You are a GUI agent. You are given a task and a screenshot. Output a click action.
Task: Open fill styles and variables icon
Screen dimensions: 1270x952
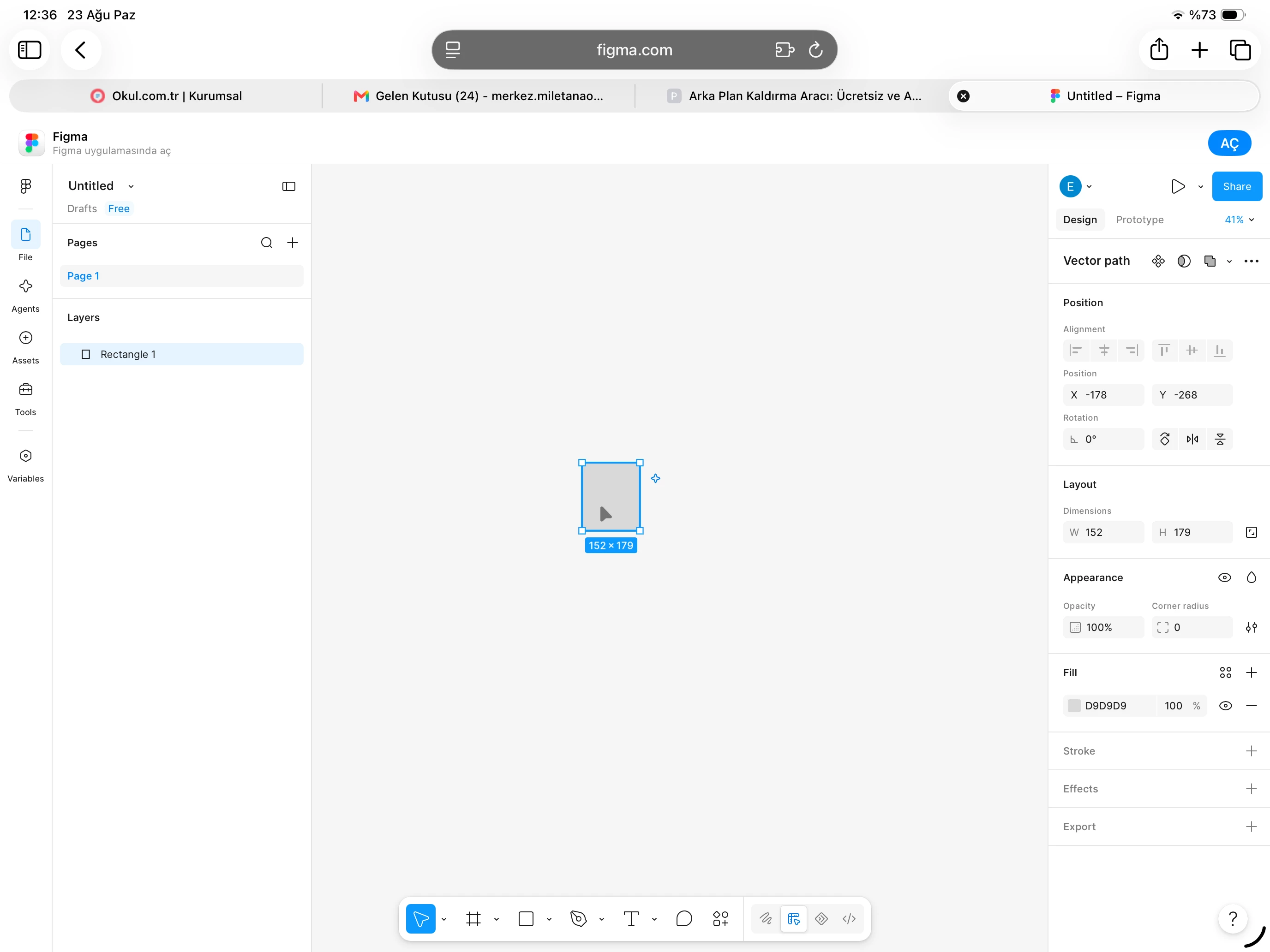click(1225, 672)
